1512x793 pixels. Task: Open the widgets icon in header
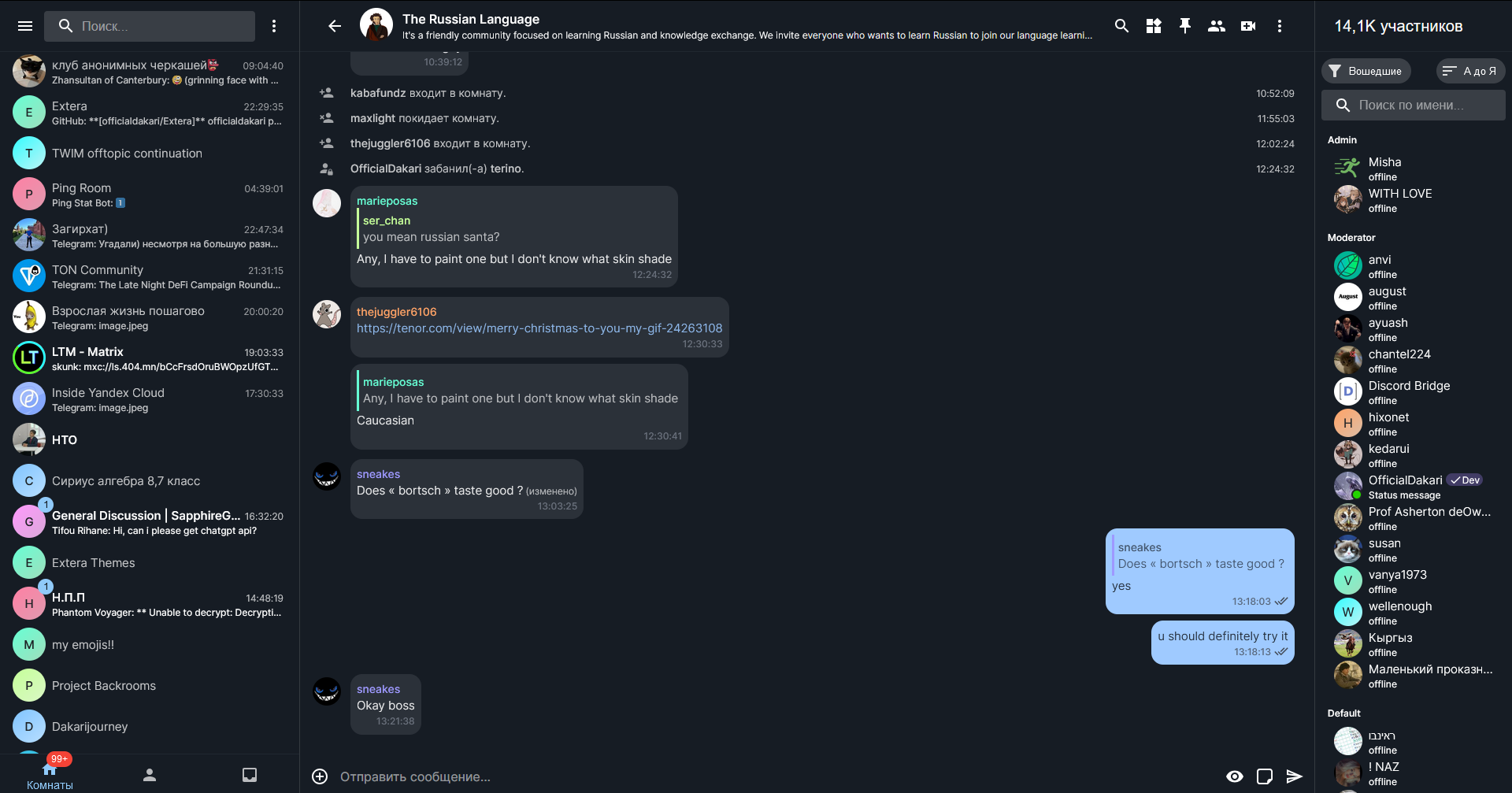1154,26
